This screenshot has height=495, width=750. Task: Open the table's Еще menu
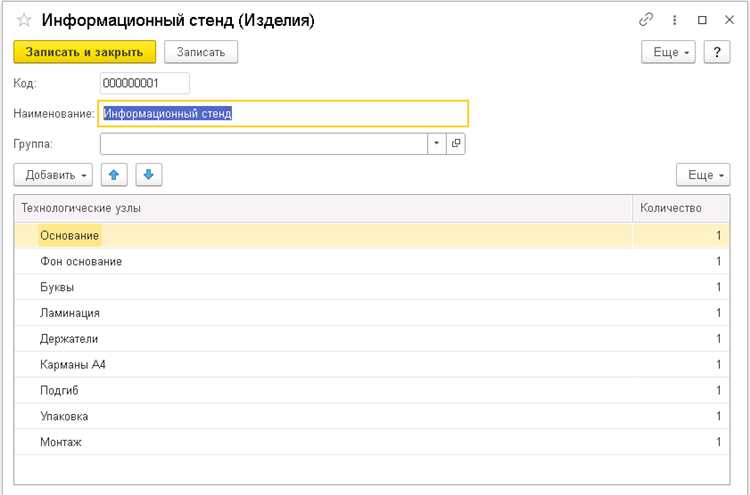(703, 175)
